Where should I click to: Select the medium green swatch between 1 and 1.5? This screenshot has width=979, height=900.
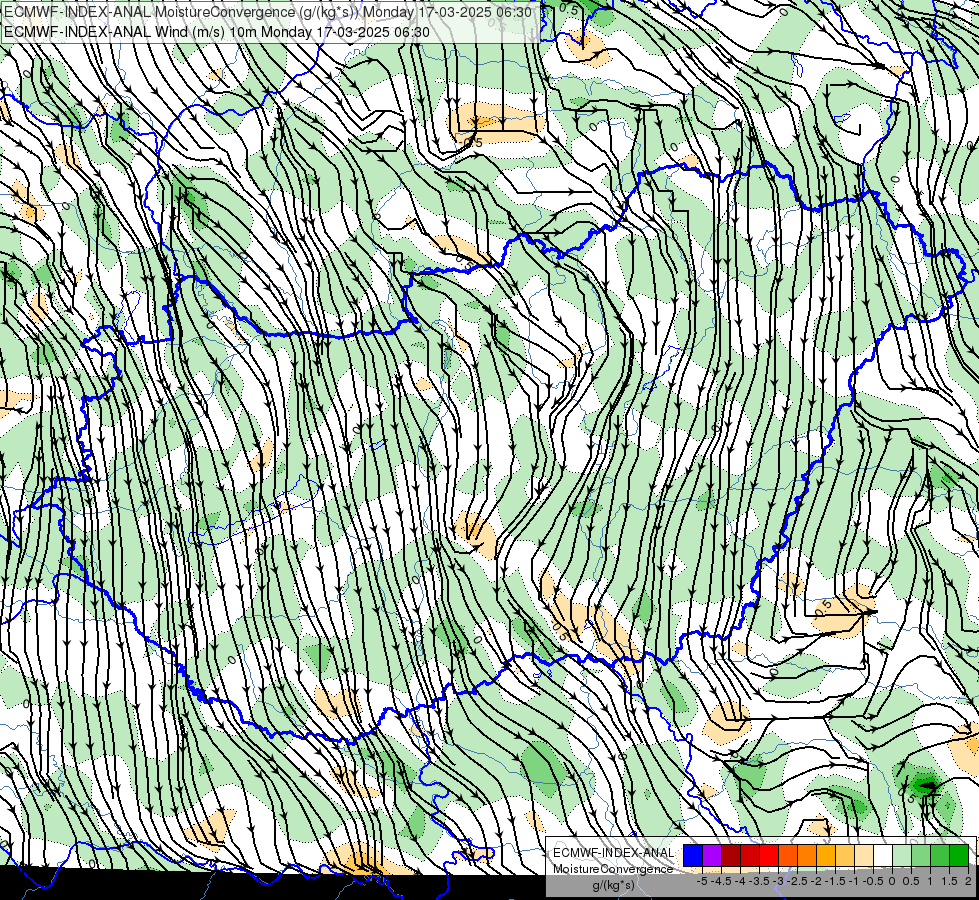[x=940, y=856]
